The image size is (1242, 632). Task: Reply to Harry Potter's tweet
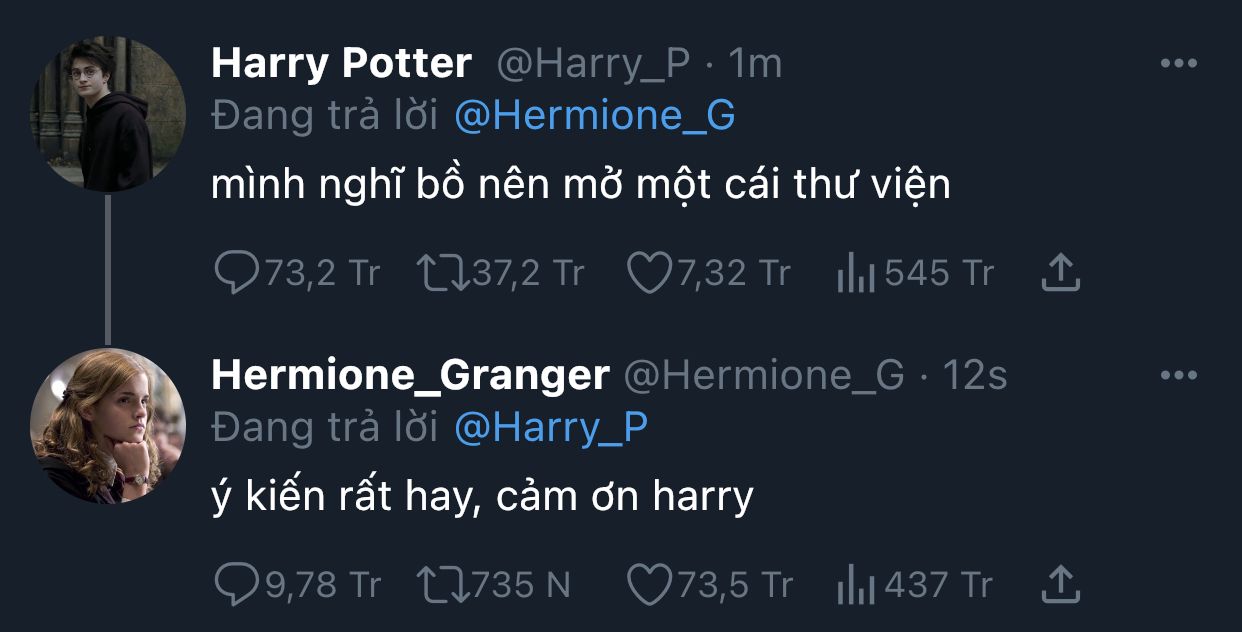point(237,272)
